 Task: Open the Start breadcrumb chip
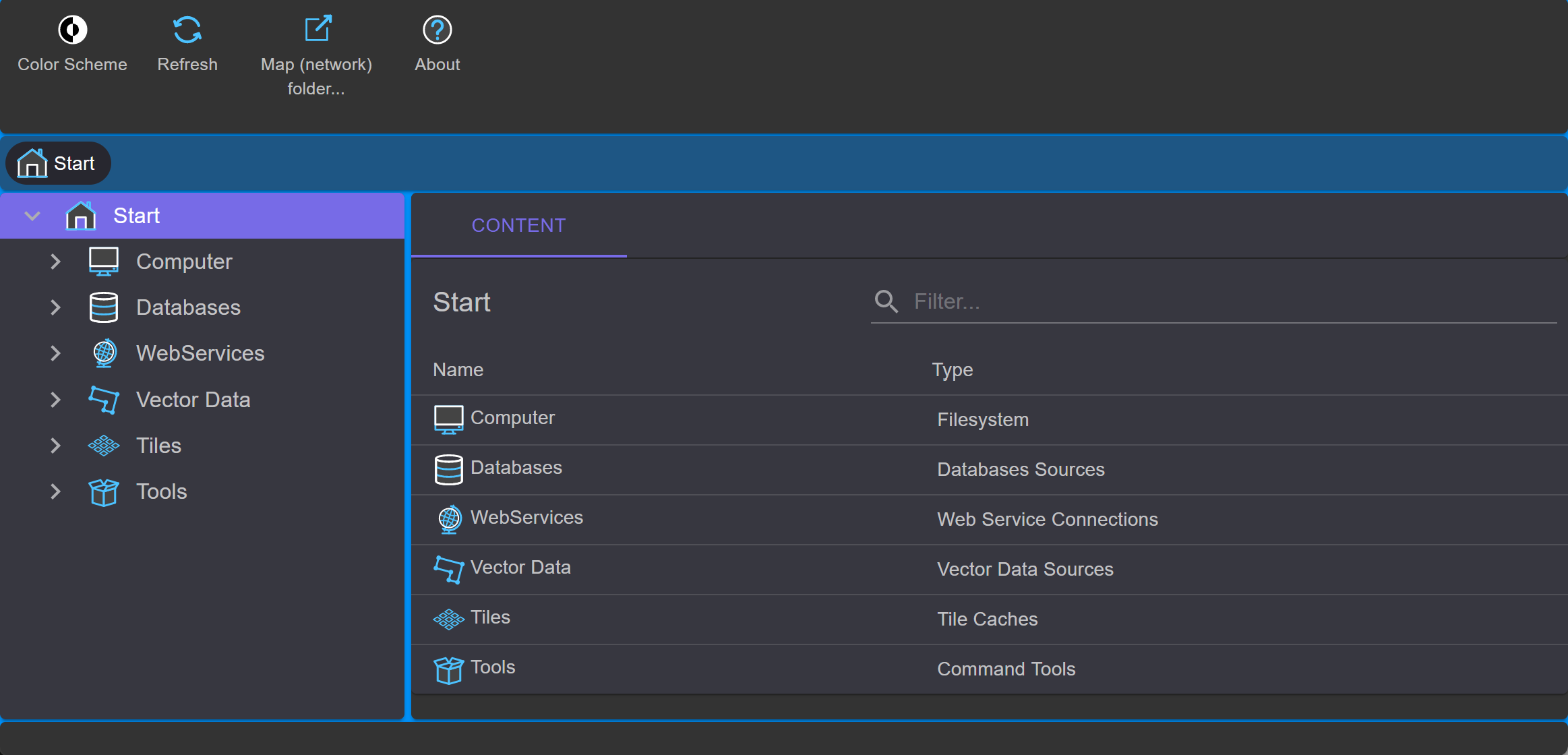58,163
